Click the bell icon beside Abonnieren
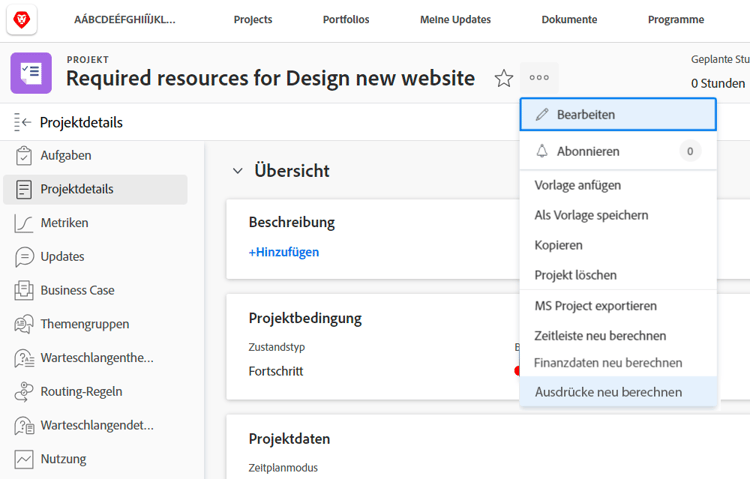 pos(542,151)
